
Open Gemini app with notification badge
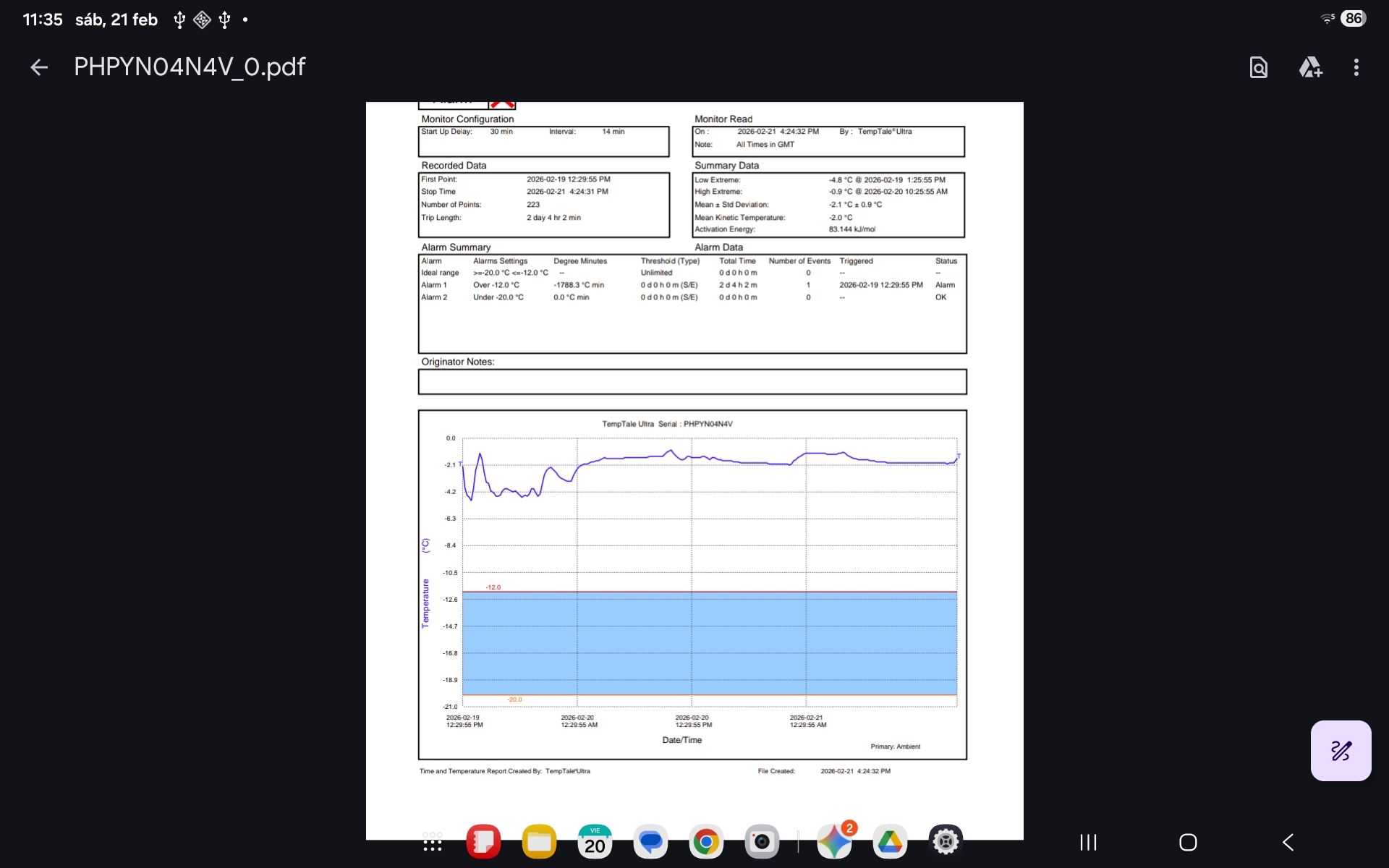834,842
